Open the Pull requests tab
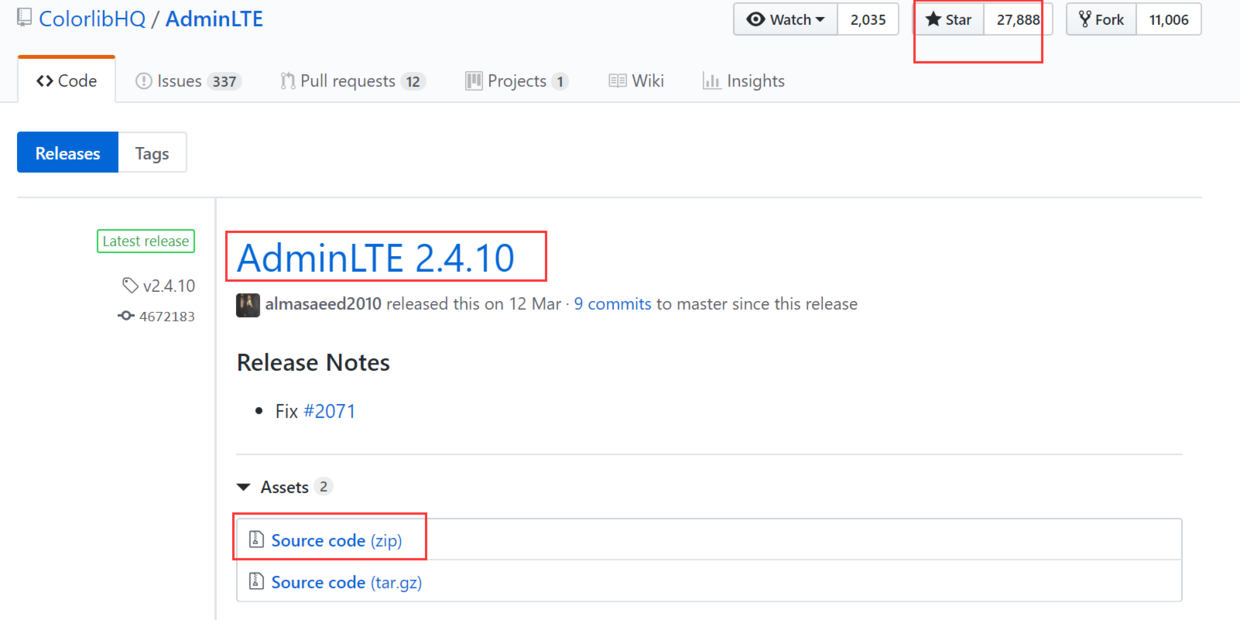Screen dimensions: 1240x620 point(353,81)
